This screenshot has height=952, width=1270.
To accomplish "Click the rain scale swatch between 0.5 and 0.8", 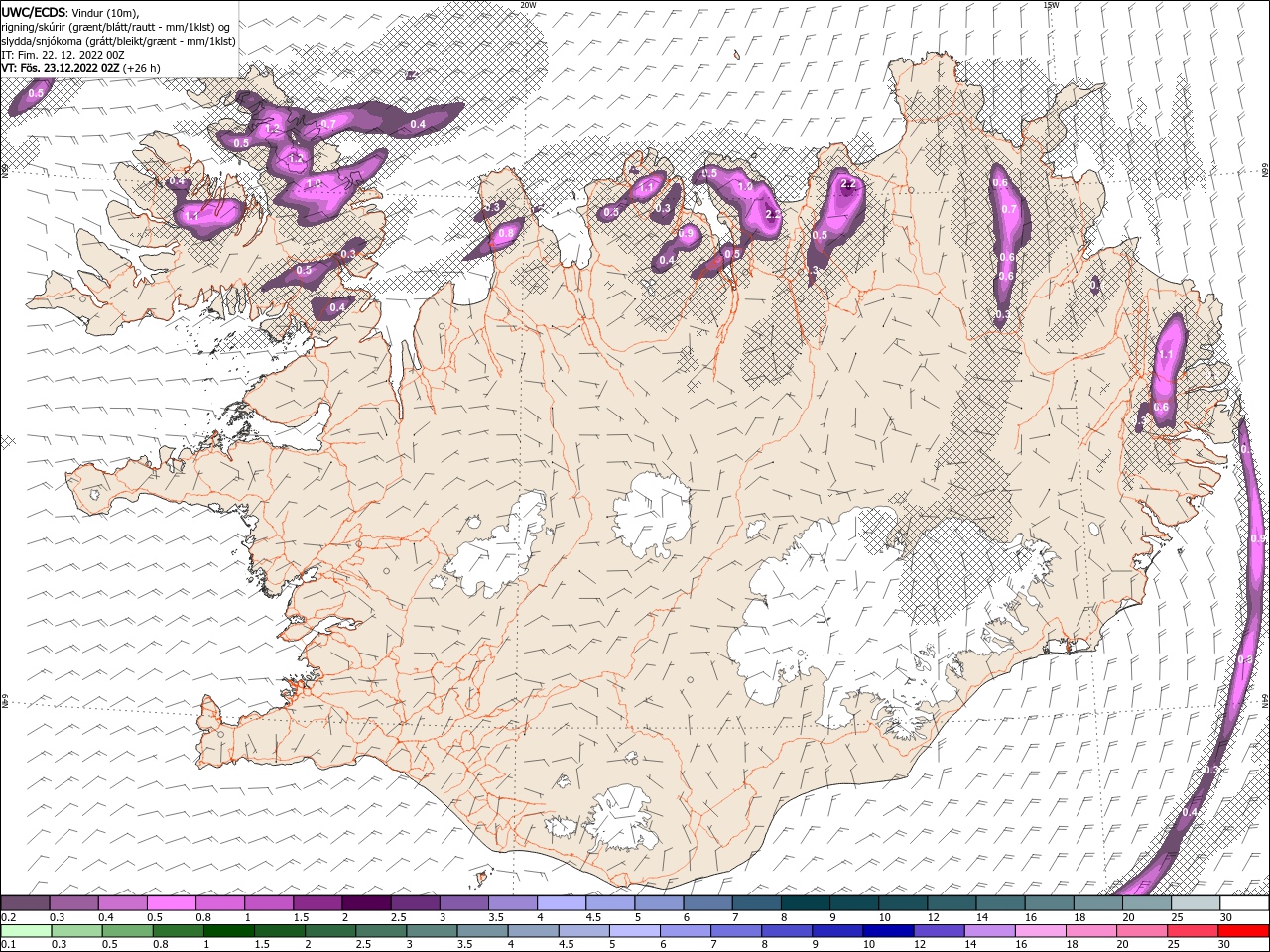I will coord(128,931).
